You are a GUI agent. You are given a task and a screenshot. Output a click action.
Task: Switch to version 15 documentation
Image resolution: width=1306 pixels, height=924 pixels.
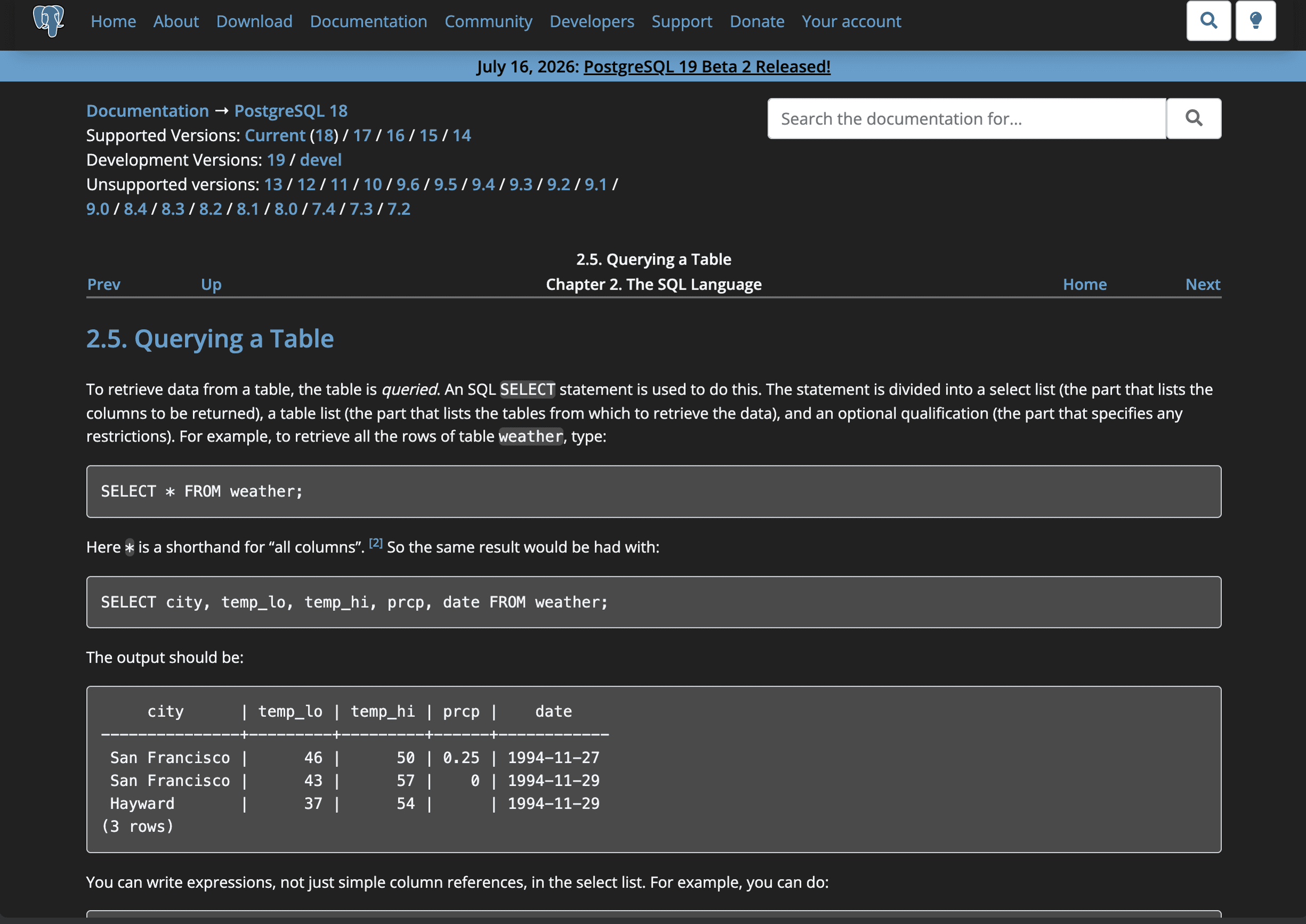(429, 135)
